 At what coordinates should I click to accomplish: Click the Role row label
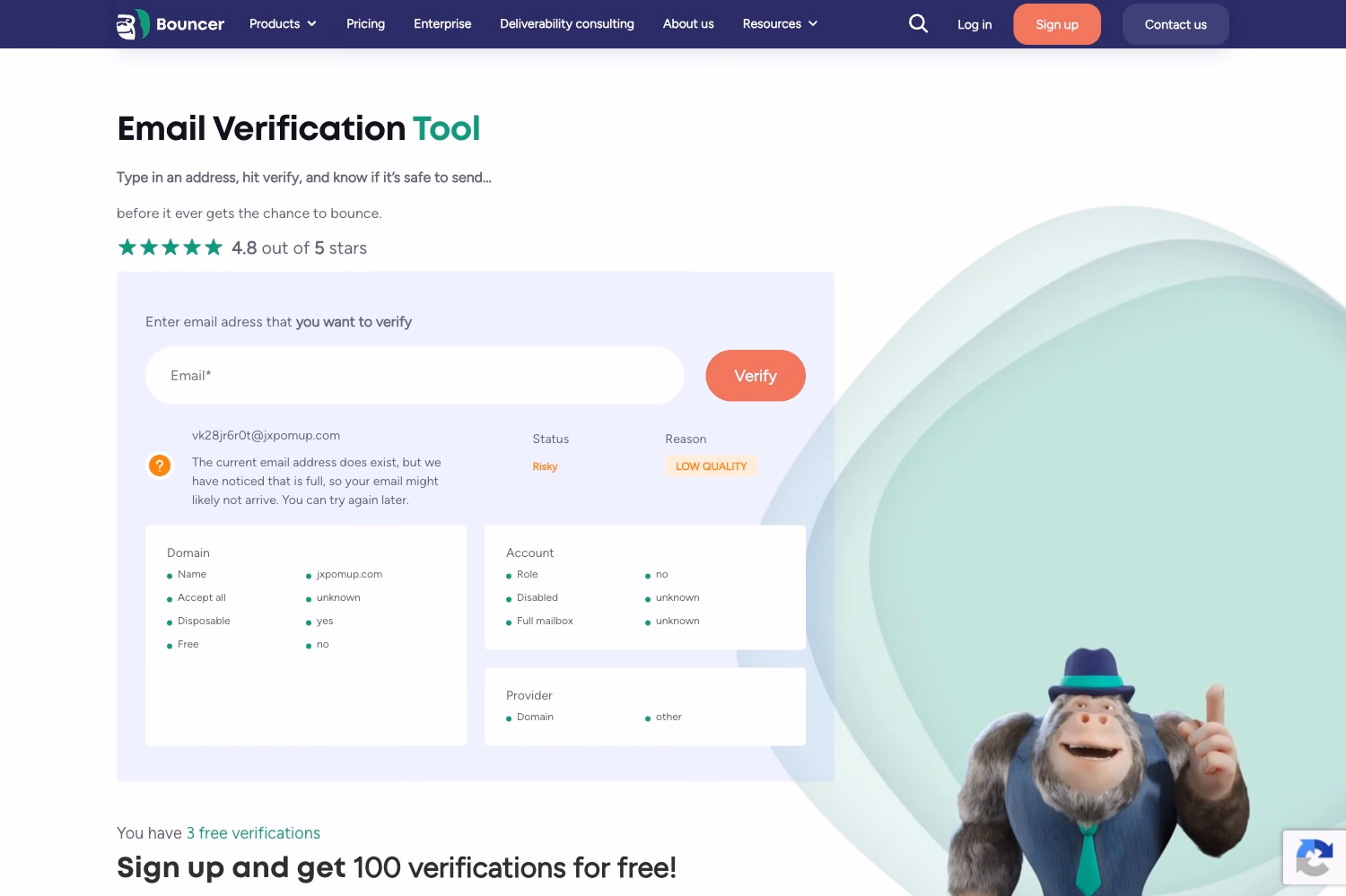tap(528, 575)
